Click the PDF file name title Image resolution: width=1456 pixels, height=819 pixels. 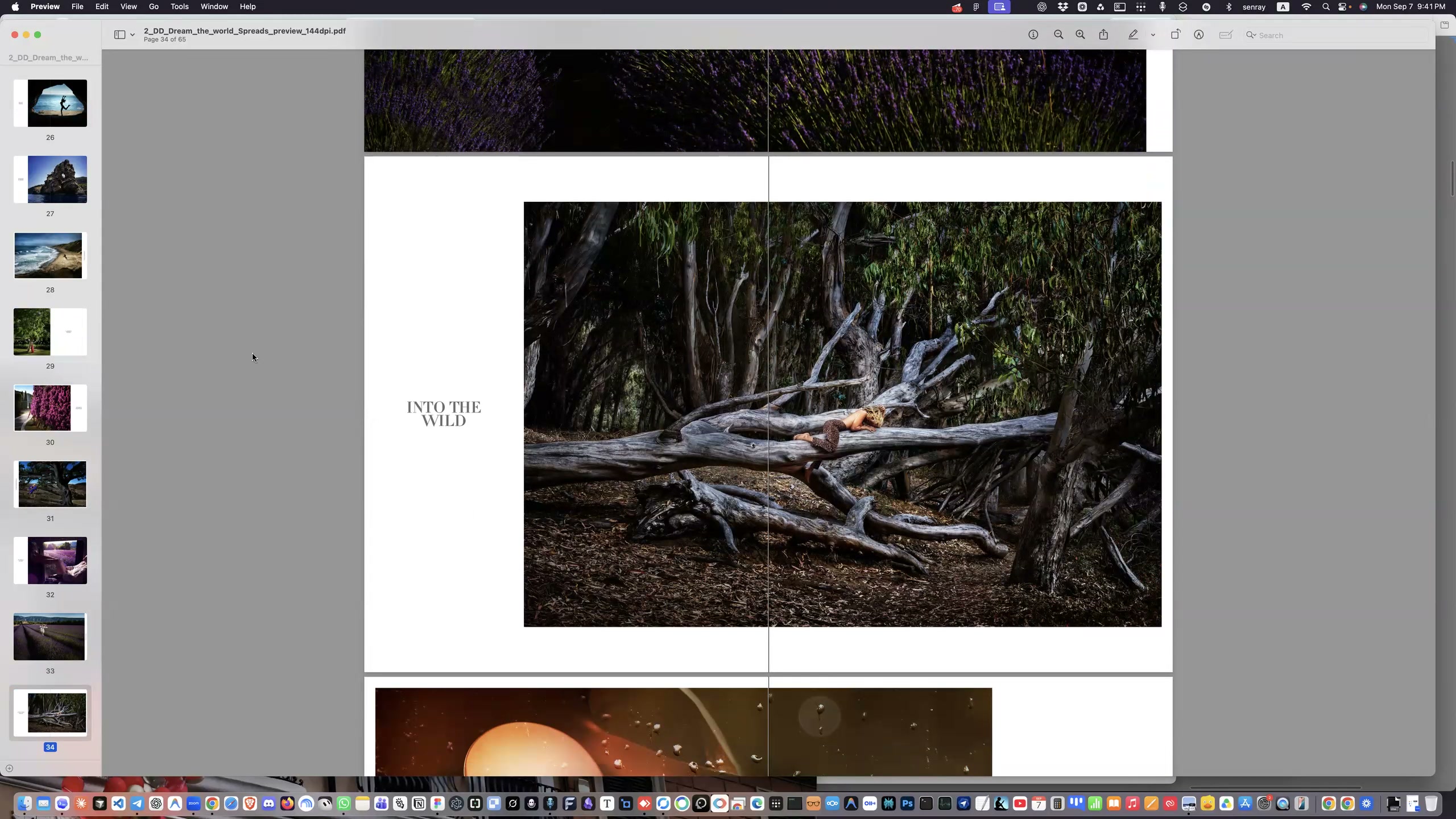(245, 31)
